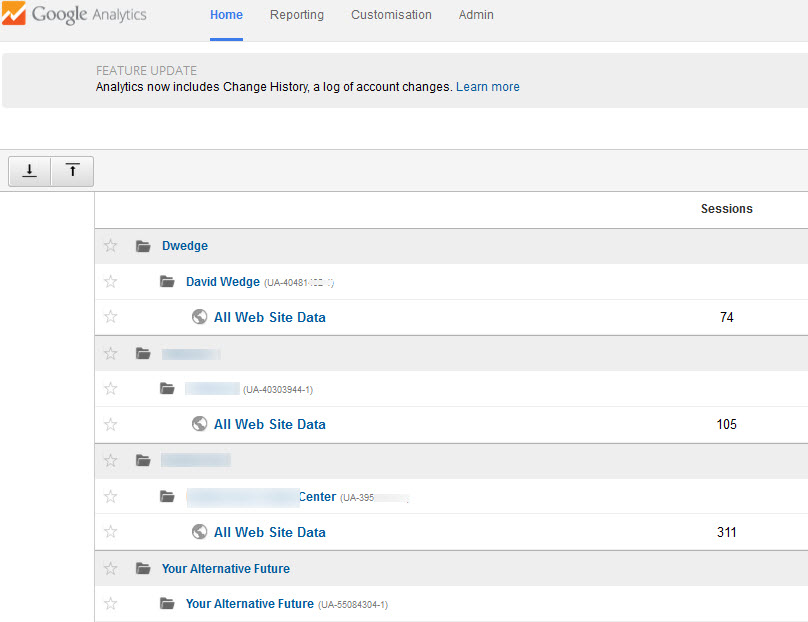Star the Dwedge account
Viewport: 808px width, 622px height.
(x=110, y=246)
